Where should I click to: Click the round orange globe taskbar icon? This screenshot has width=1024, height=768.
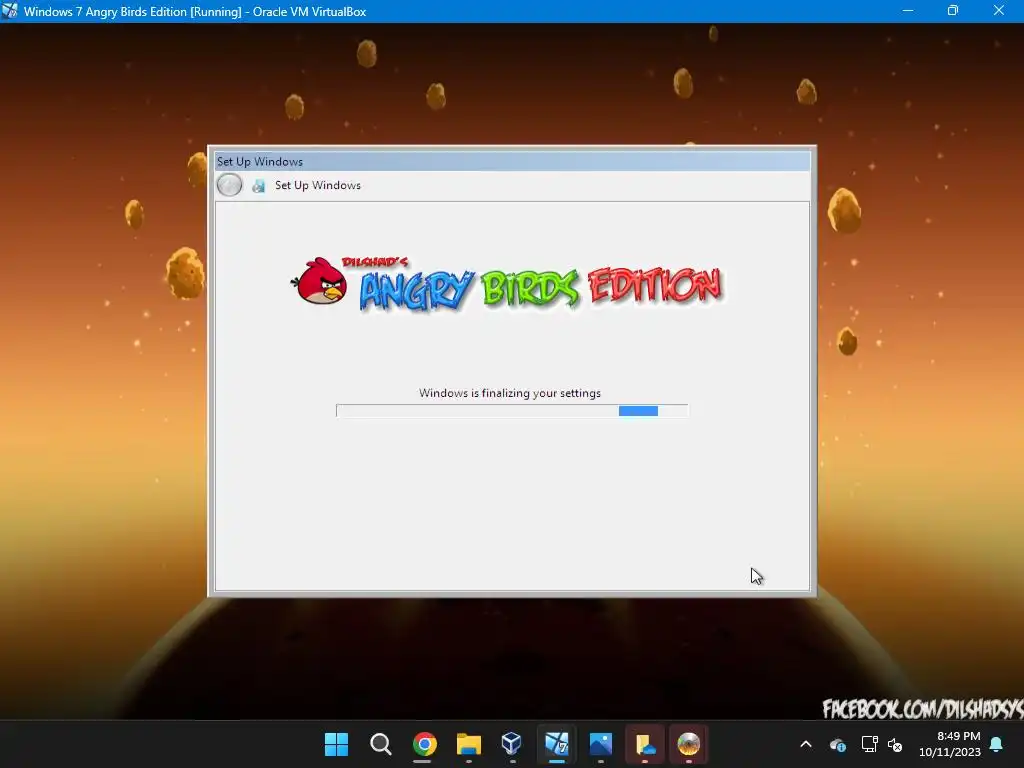click(688, 744)
